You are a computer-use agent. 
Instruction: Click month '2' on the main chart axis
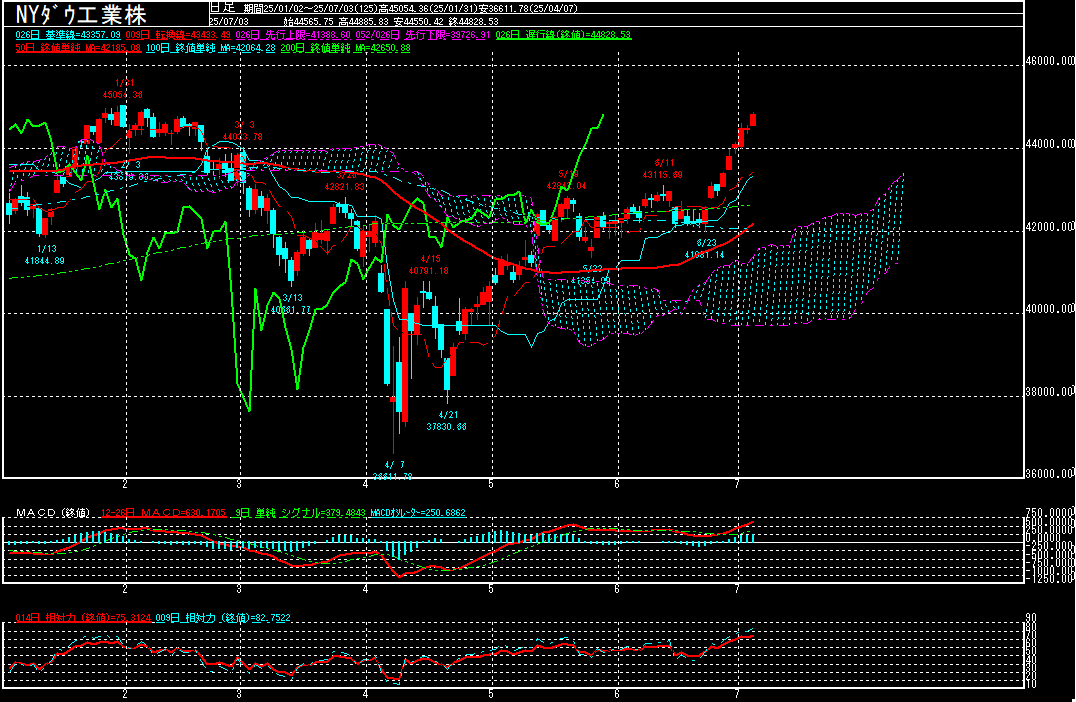coord(125,484)
